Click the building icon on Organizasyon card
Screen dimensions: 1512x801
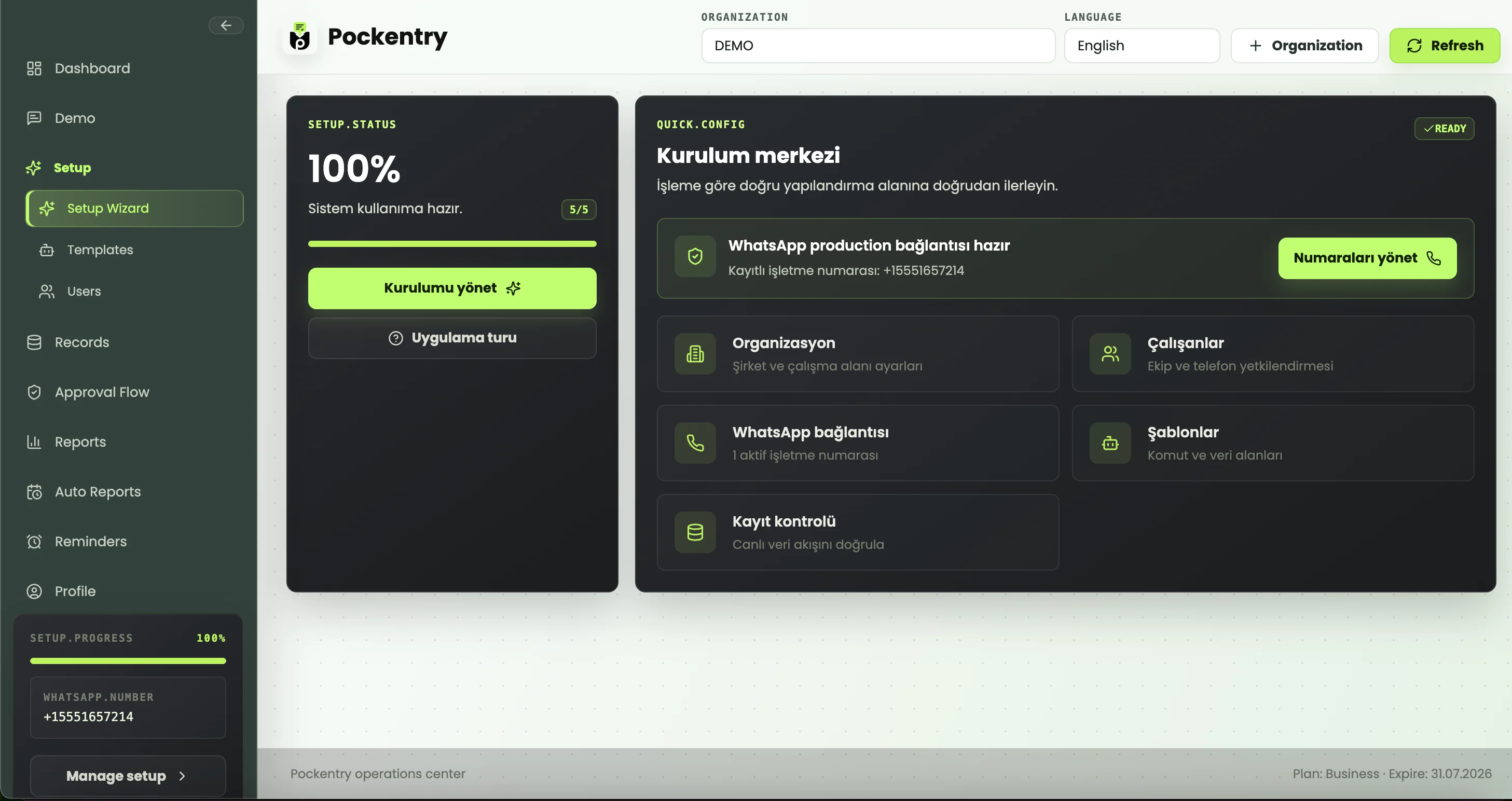coord(695,354)
